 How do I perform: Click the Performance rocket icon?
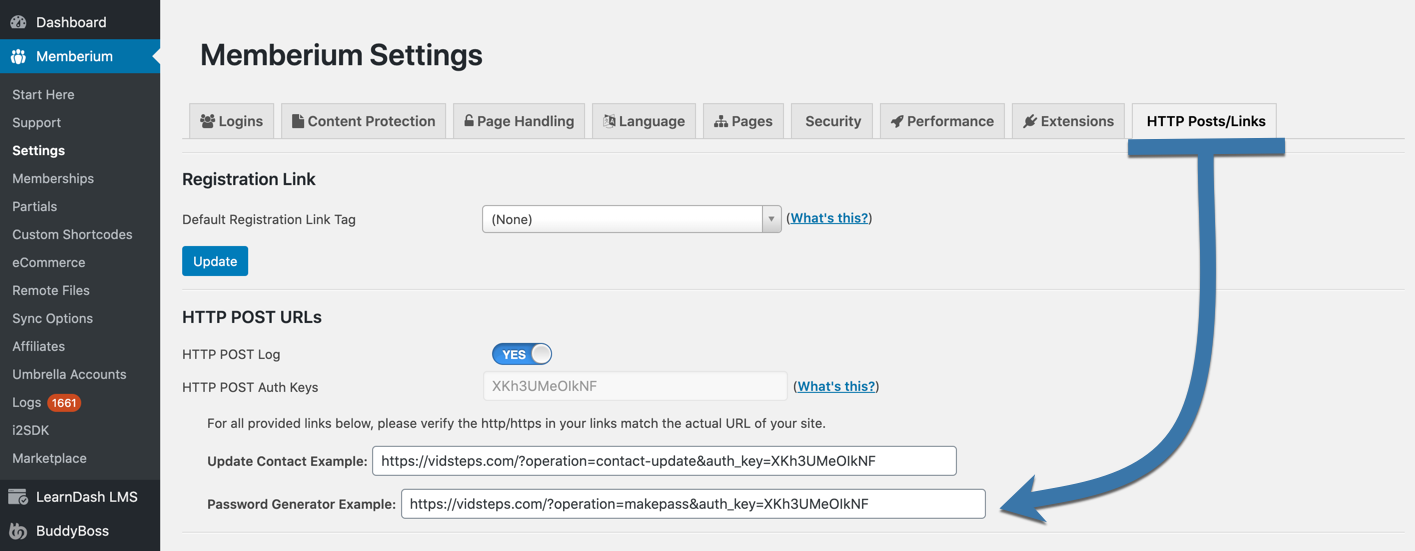pos(897,121)
